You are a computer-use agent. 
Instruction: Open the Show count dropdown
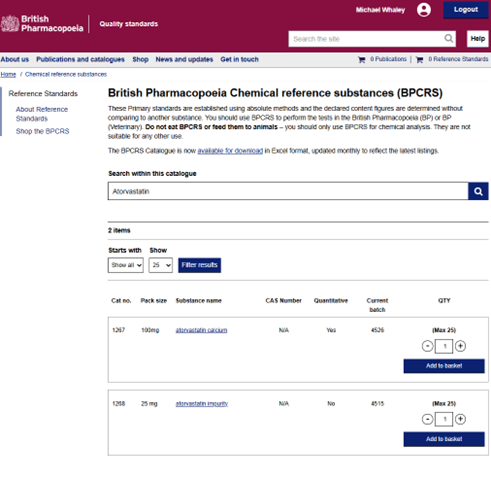point(161,265)
